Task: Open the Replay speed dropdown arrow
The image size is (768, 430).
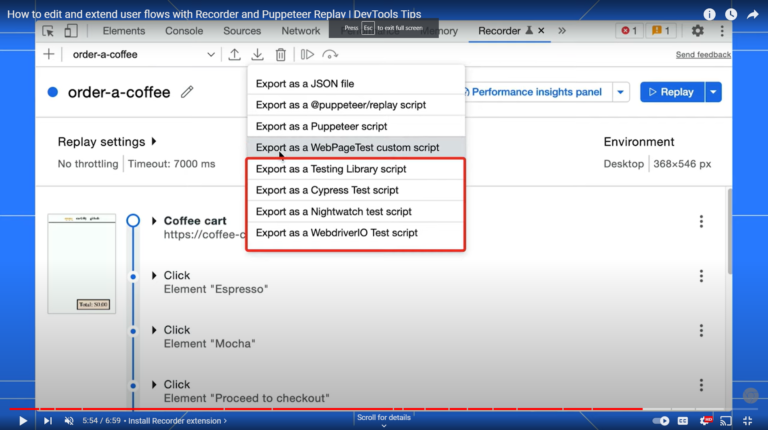Action: [x=713, y=92]
